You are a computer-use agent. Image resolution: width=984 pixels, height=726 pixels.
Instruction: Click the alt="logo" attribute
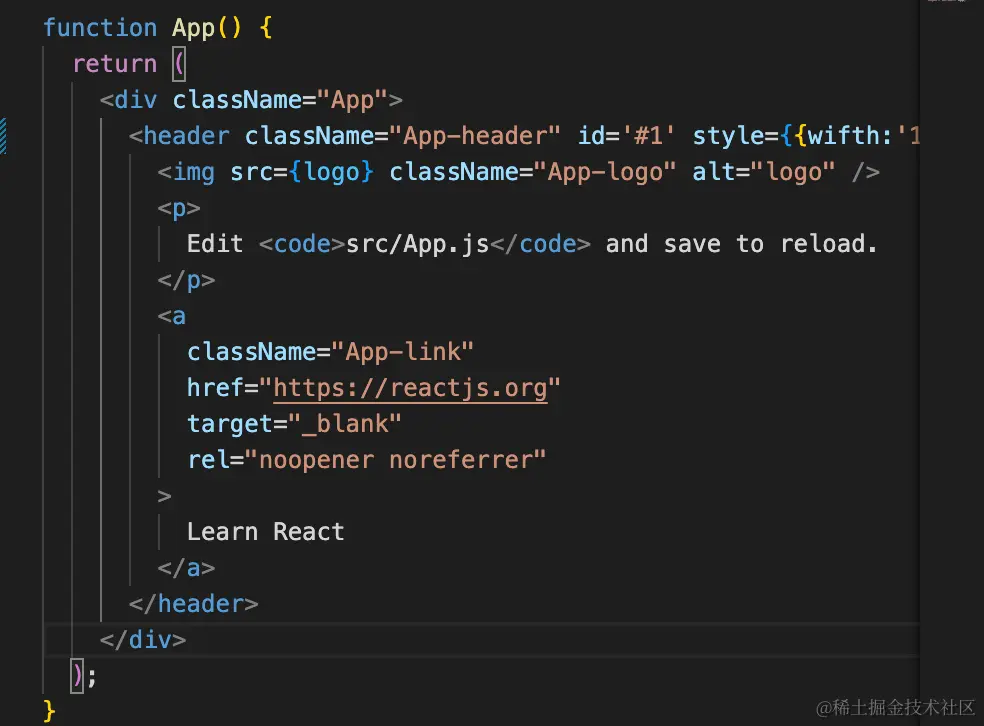pyautogui.click(x=764, y=173)
